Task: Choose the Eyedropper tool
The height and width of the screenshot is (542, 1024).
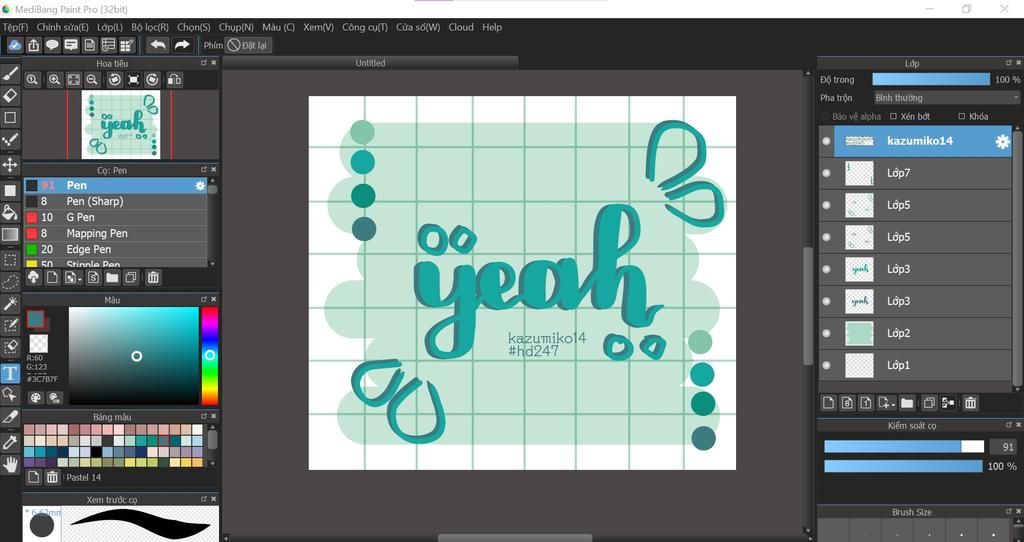Action: tap(10, 443)
